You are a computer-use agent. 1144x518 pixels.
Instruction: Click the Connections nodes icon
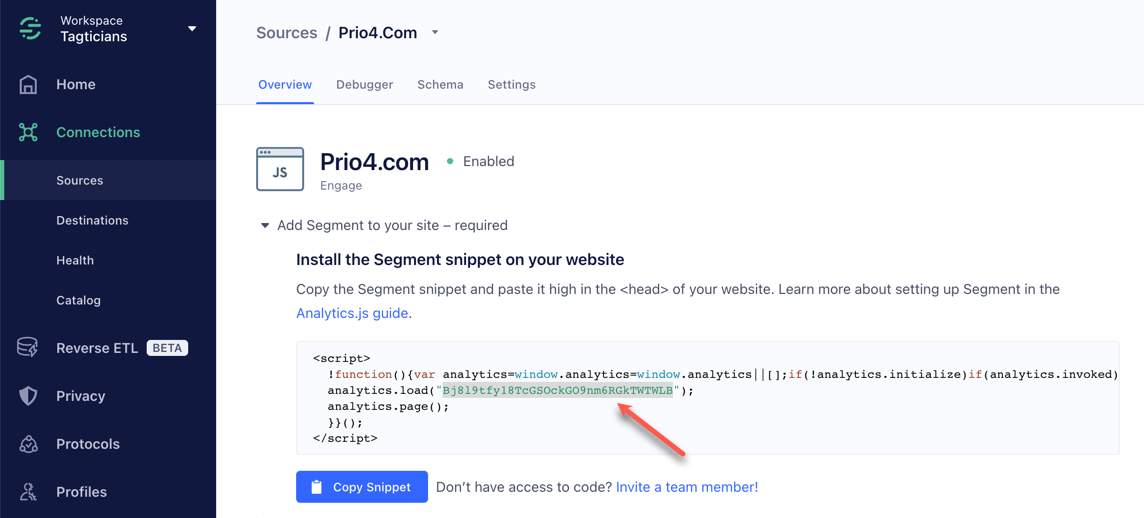tap(28, 132)
